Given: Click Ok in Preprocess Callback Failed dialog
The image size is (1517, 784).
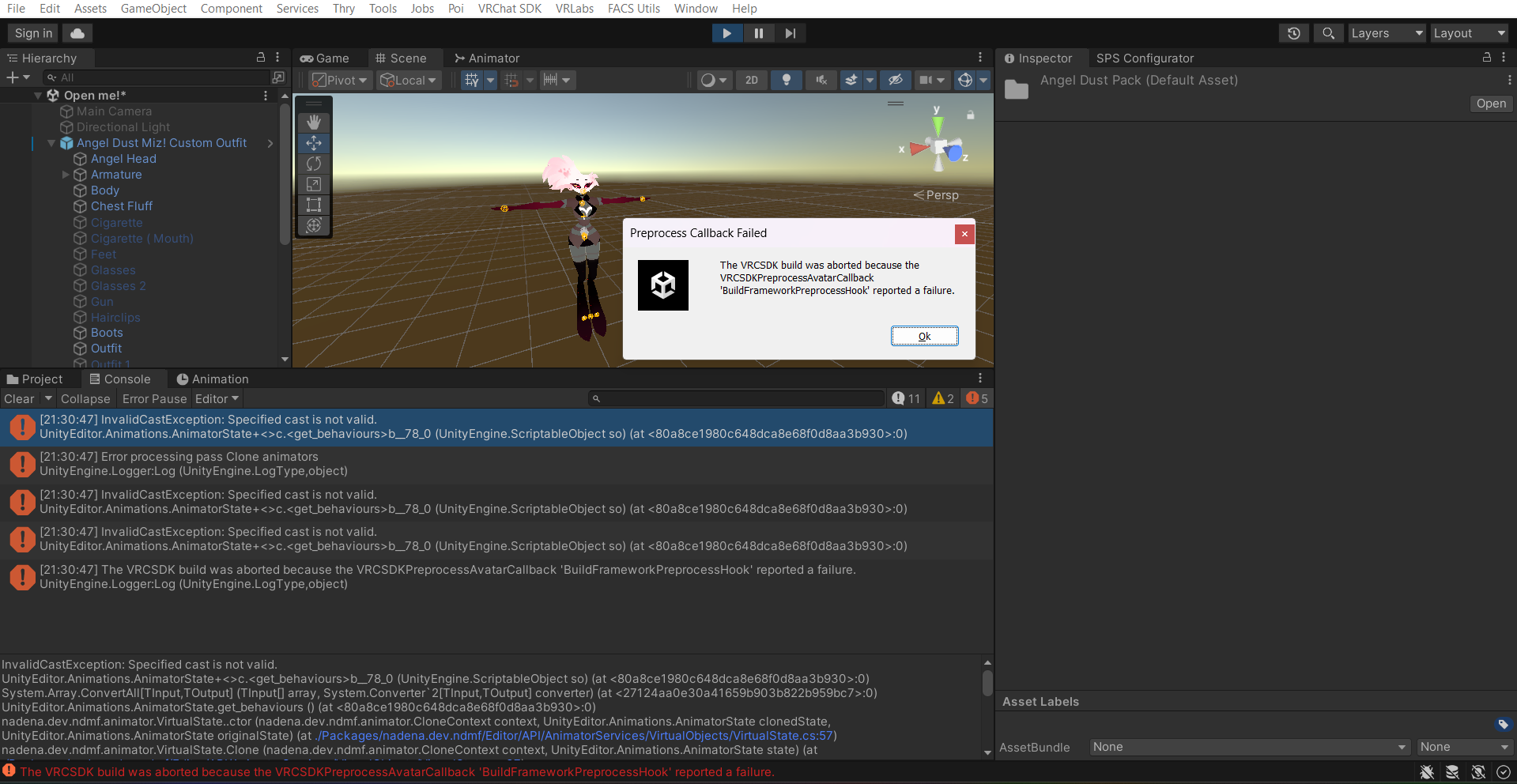Looking at the screenshot, I should 925,336.
